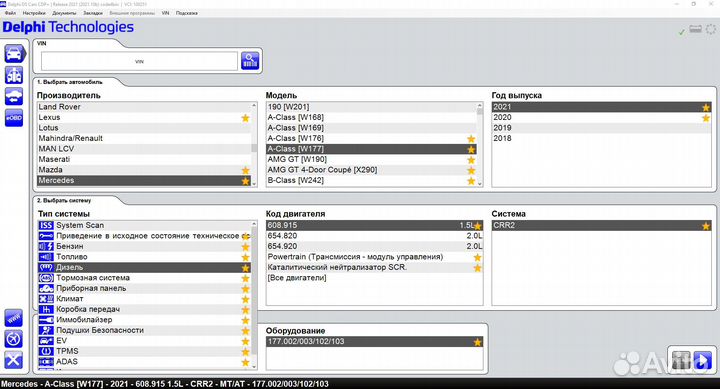Select Mahindra/Renault manufacturer
Viewport: 720px width, 389px height.
point(144,138)
